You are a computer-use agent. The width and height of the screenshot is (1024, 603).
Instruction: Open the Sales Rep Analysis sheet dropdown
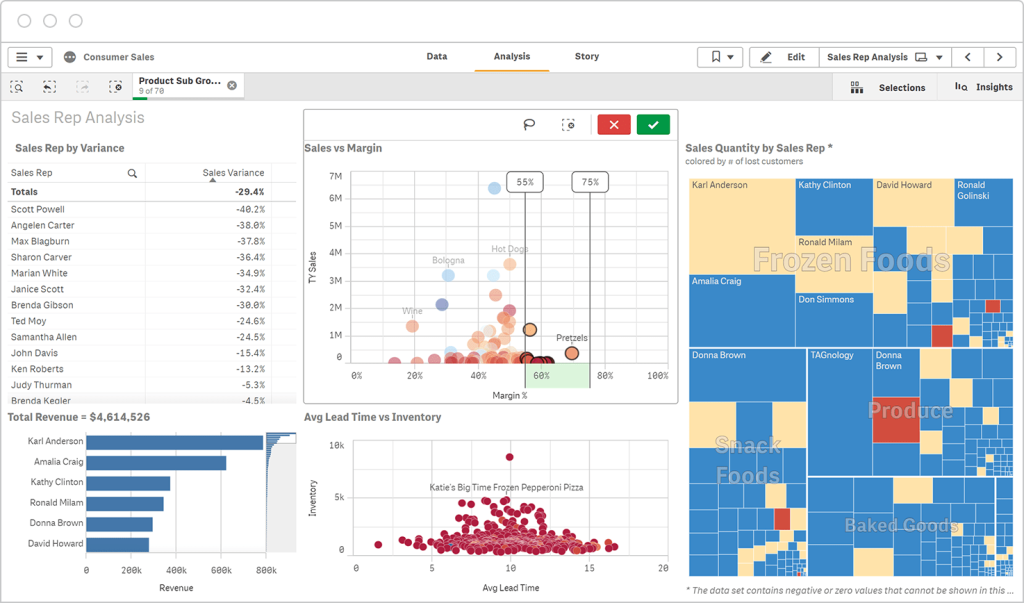940,57
